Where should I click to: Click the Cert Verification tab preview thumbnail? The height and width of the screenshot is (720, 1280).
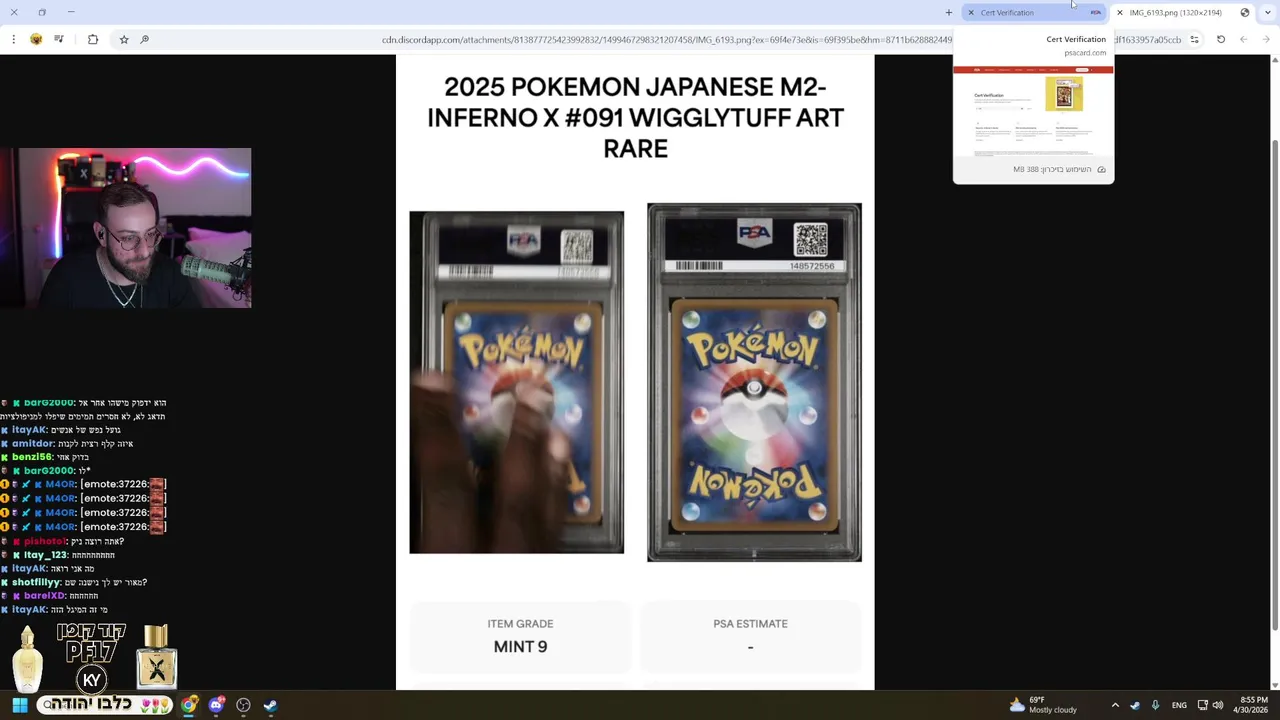[x=1033, y=109]
